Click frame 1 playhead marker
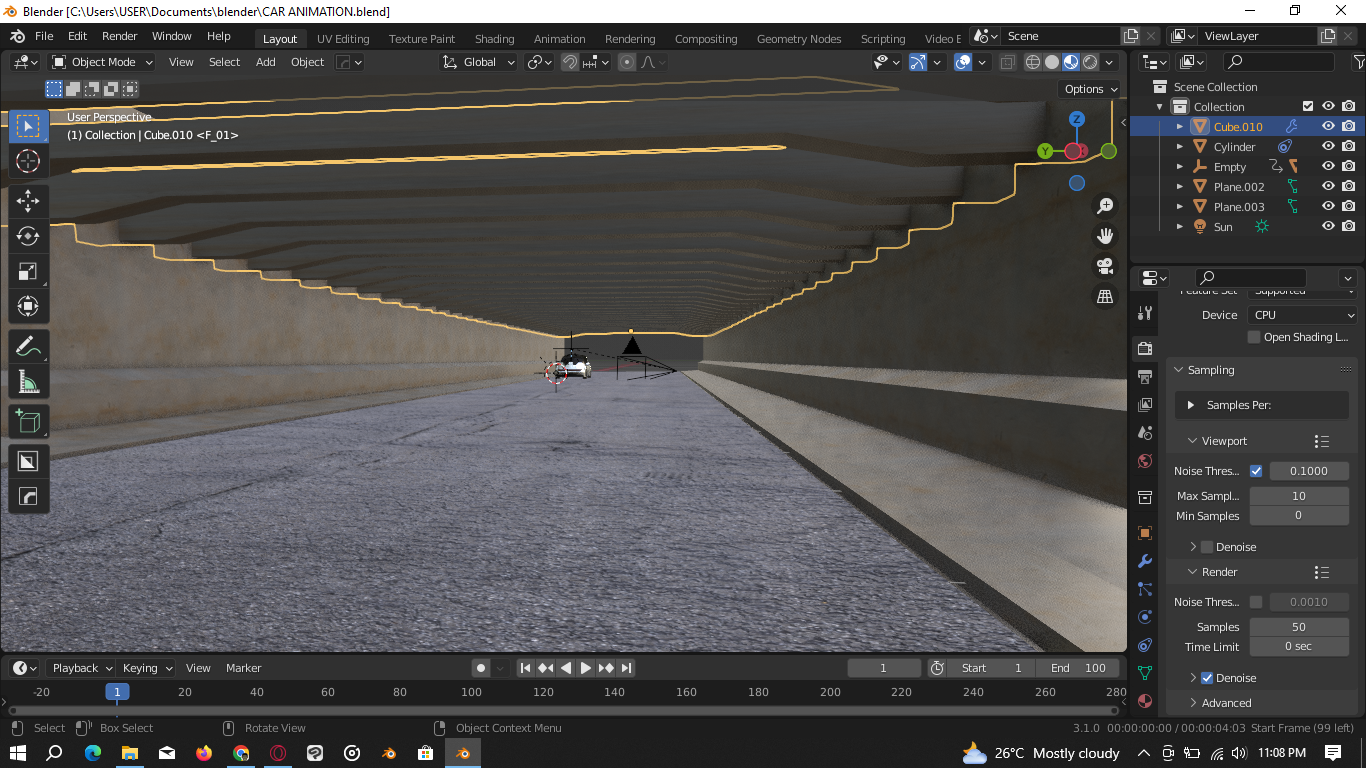 coord(117,692)
